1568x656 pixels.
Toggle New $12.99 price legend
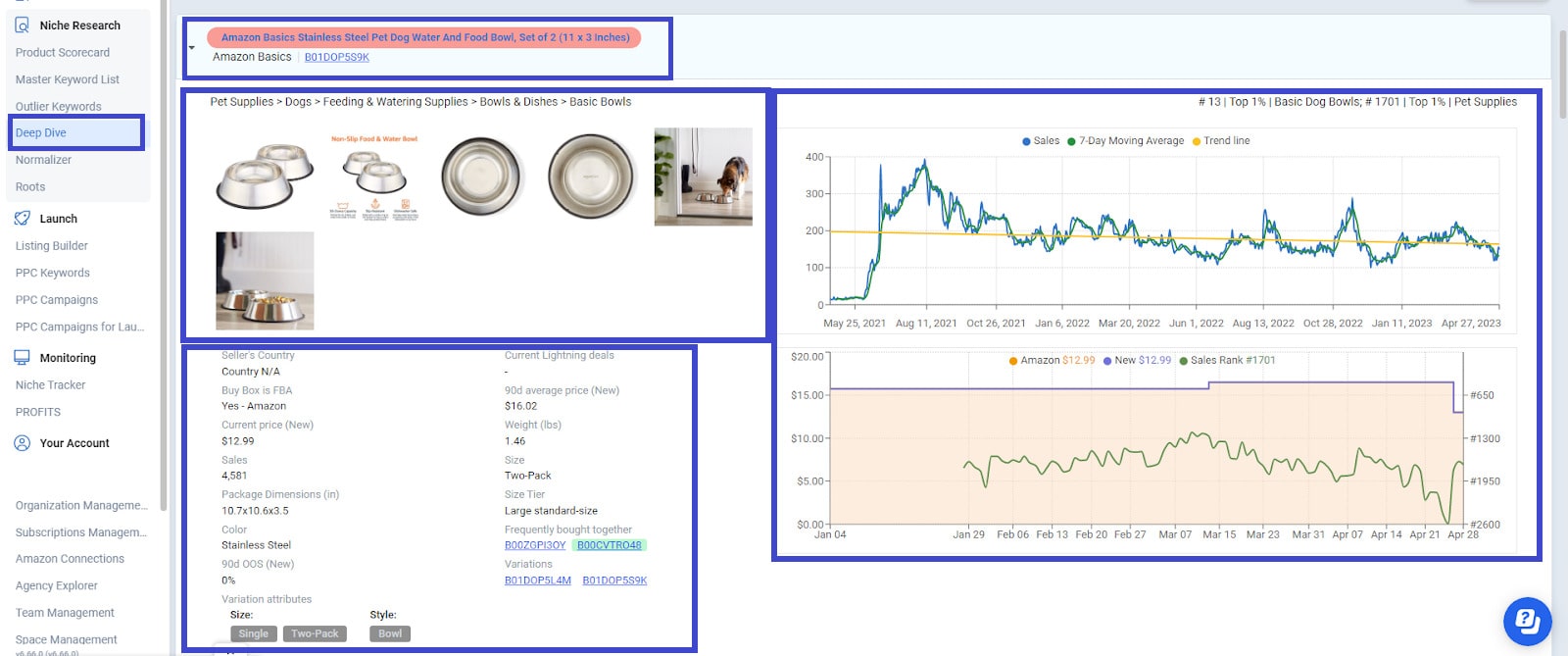1137,360
